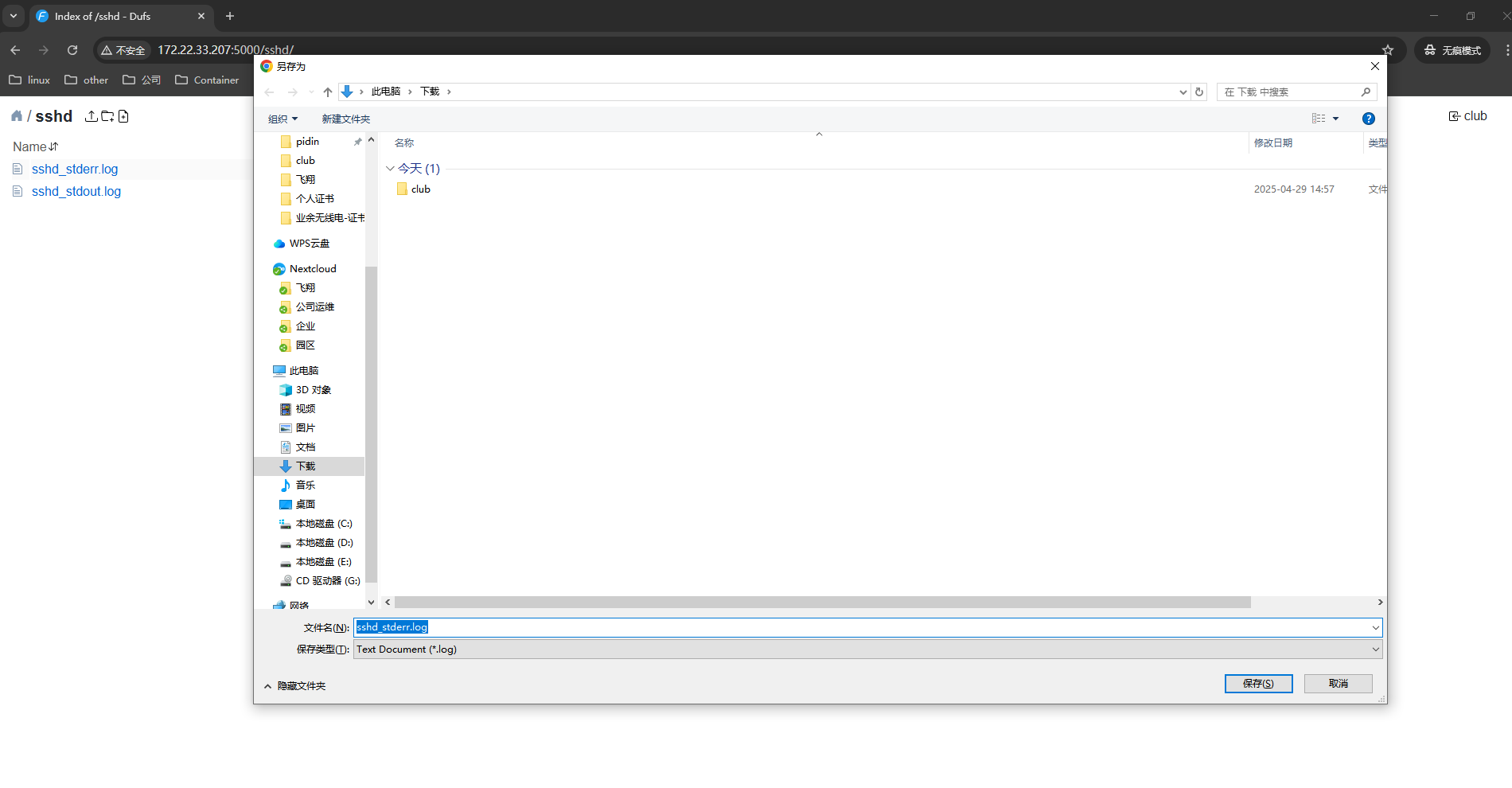Collapse the 今天 (1) group
The height and width of the screenshot is (788, 1512).
(x=390, y=169)
